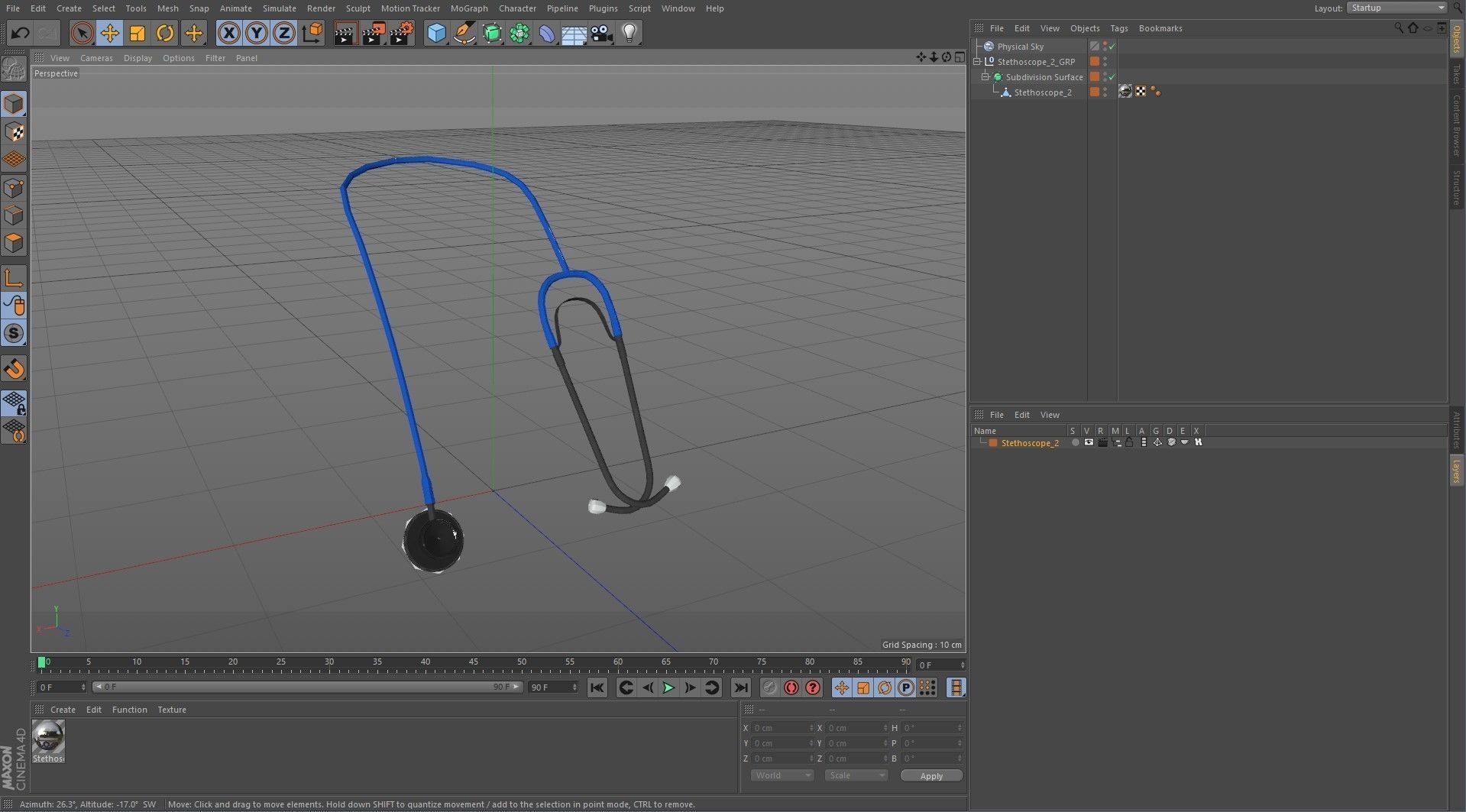This screenshot has height=812, width=1466.
Task: Toggle X axis lock
Action: tap(228, 33)
